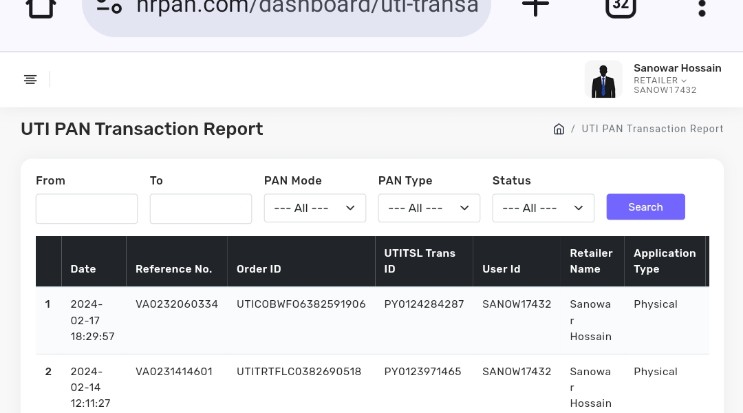Click the To date input field

pos(201,208)
